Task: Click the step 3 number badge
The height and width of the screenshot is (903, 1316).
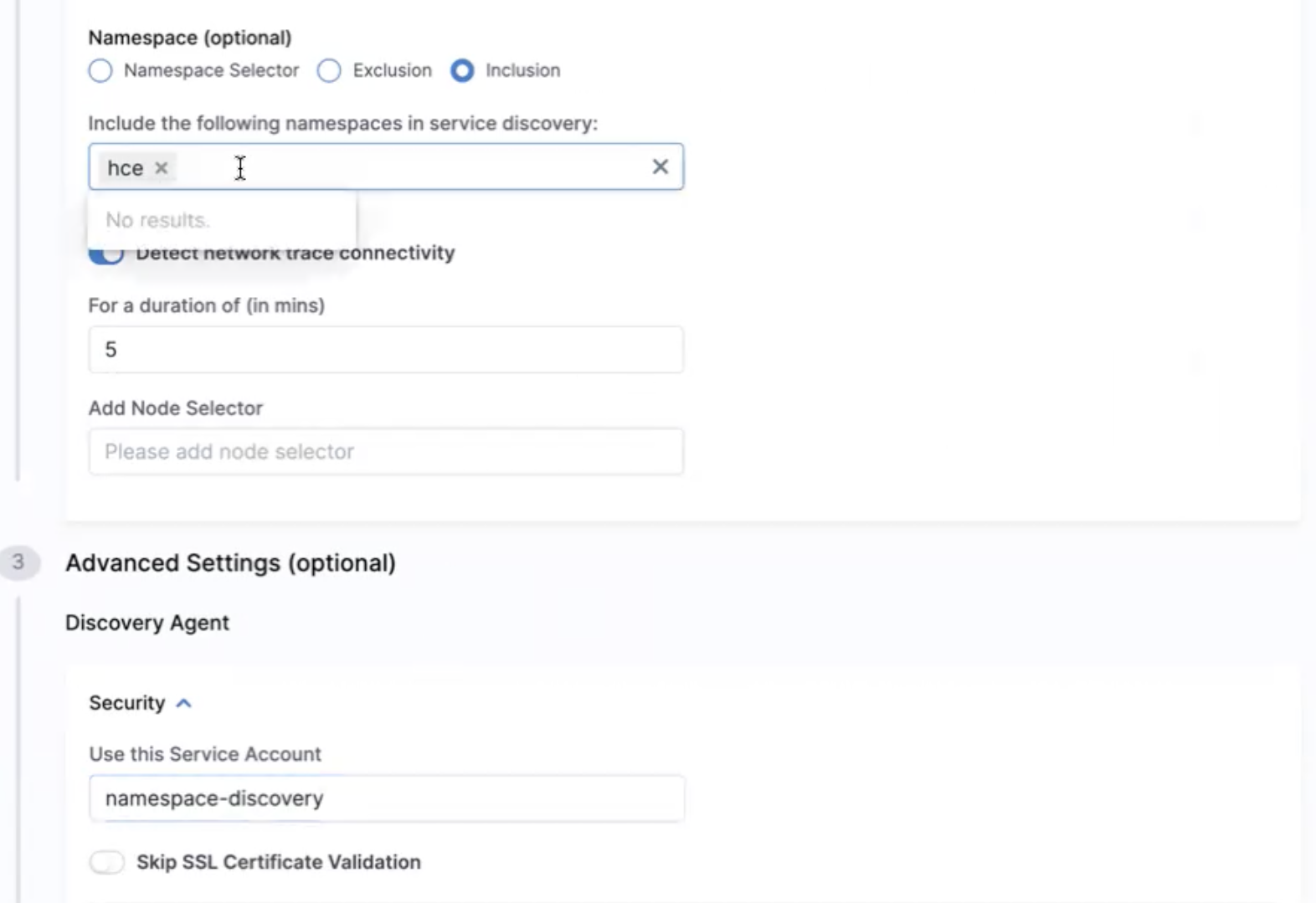Action: 18,562
